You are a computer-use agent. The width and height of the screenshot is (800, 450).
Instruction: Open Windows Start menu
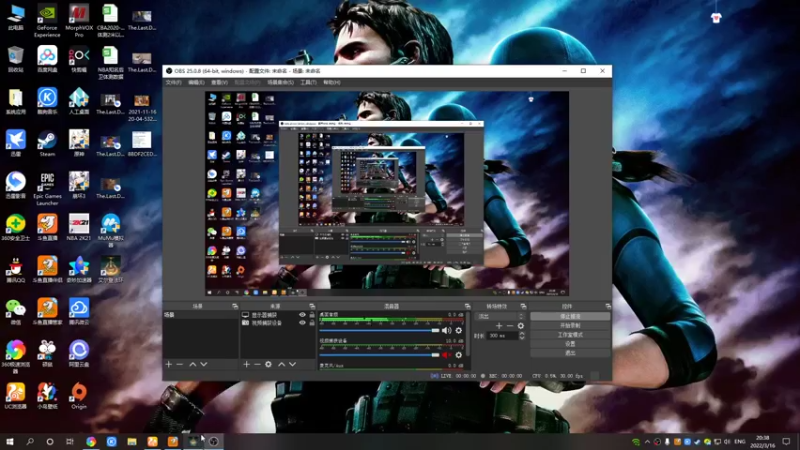coord(10,441)
